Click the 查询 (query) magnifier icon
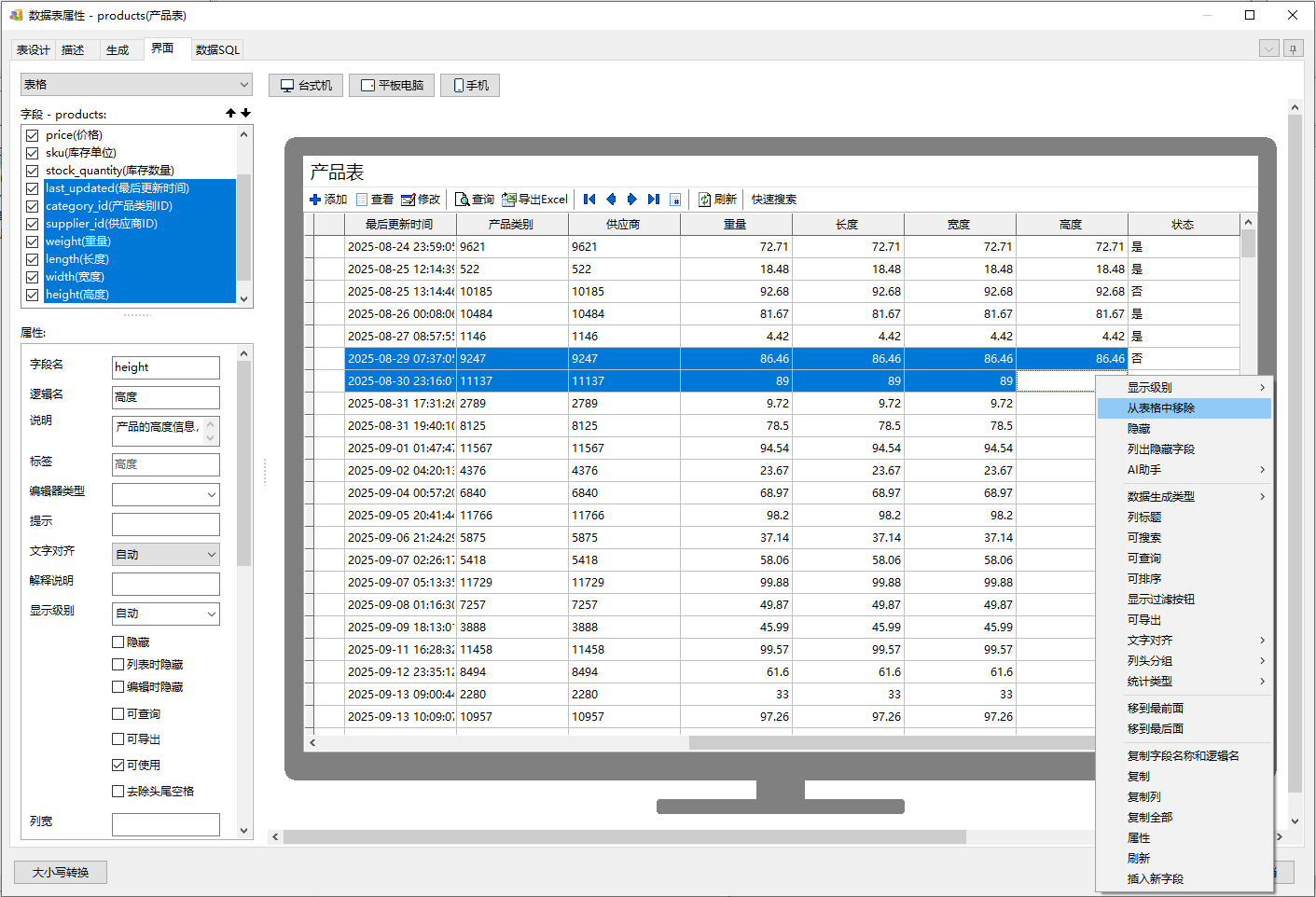 point(462,200)
